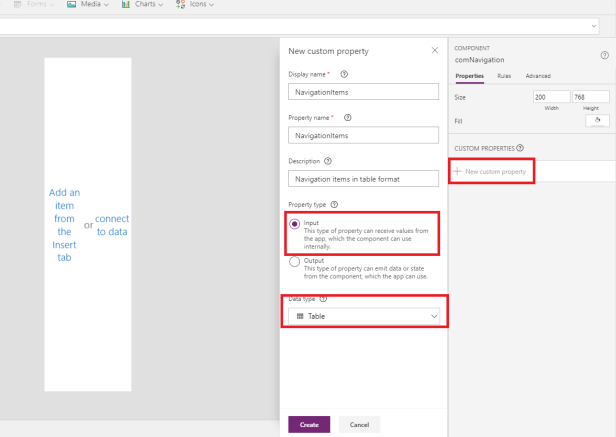This screenshot has height=437, width=616.
Task: Click the Property name help icon
Action: coord(347,117)
